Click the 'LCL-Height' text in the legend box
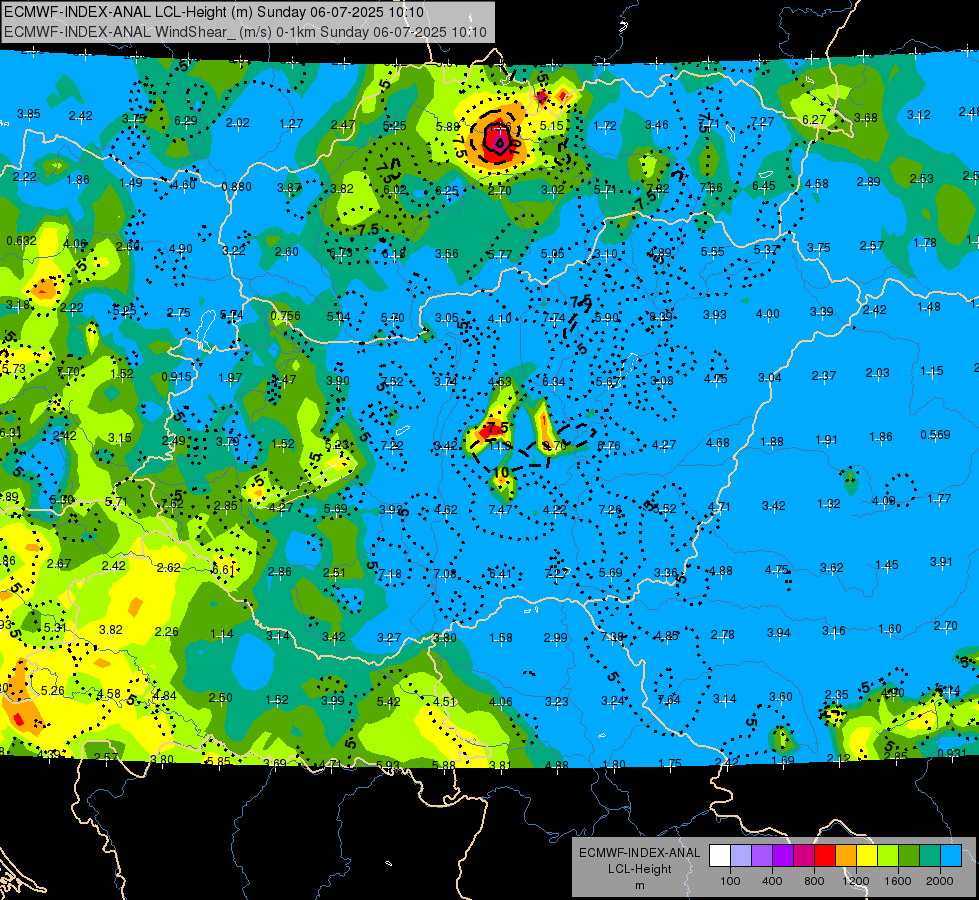The height and width of the screenshot is (900, 979). 639,869
